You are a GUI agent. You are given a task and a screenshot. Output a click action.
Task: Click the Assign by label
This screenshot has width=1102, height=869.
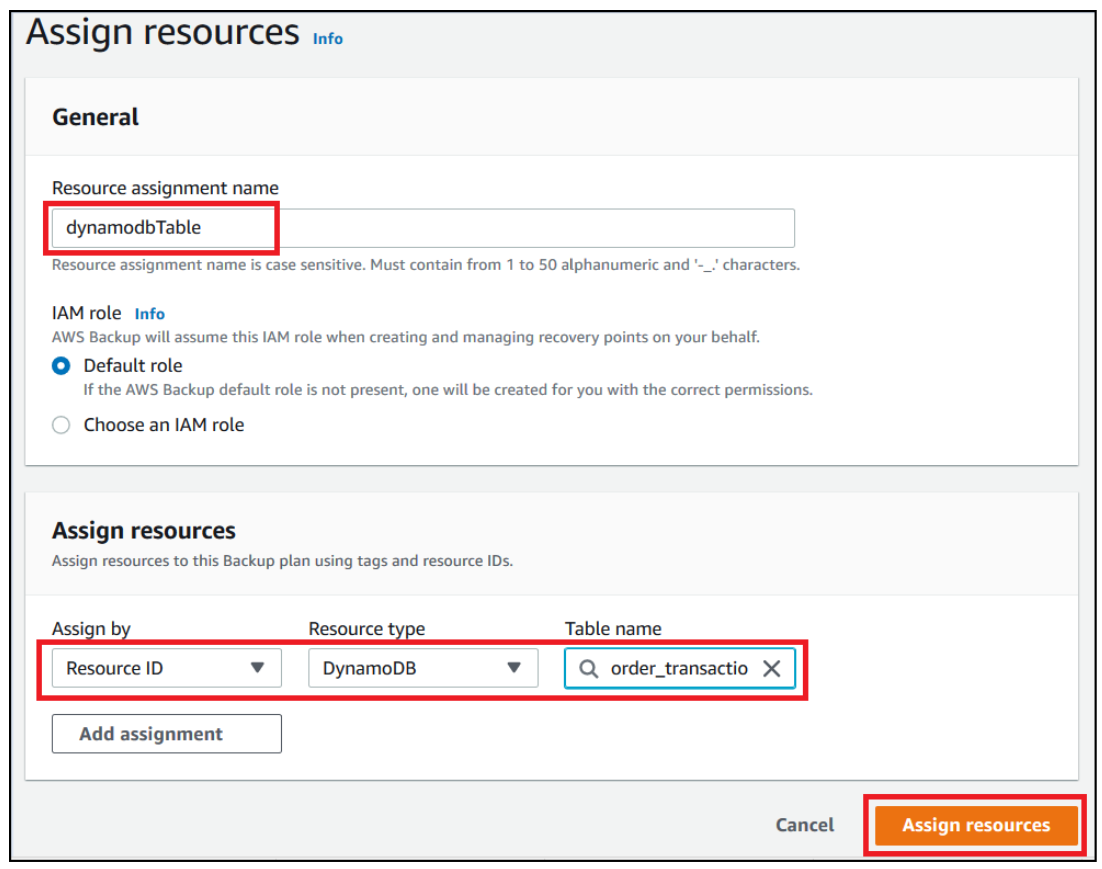[91, 629]
